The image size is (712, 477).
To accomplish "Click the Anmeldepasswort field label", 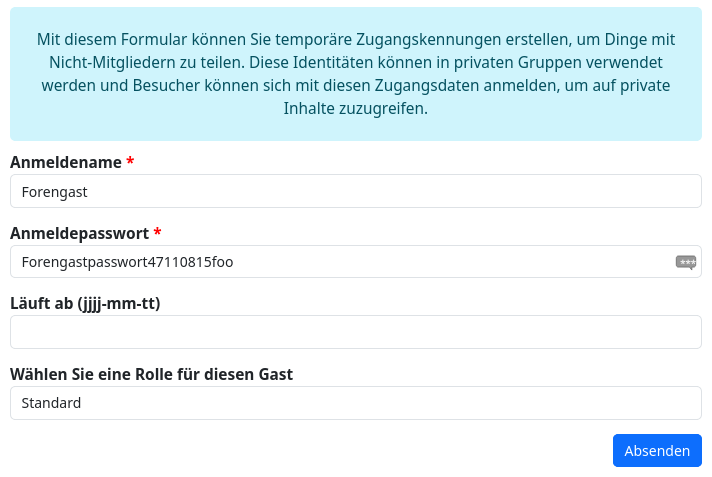I will pyautogui.click(x=79, y=233).
